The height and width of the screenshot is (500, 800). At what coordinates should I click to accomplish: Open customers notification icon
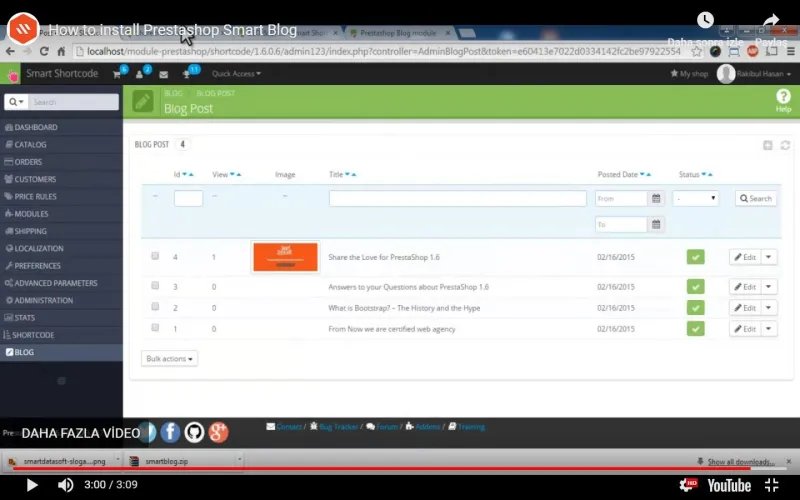coord(140,74)
